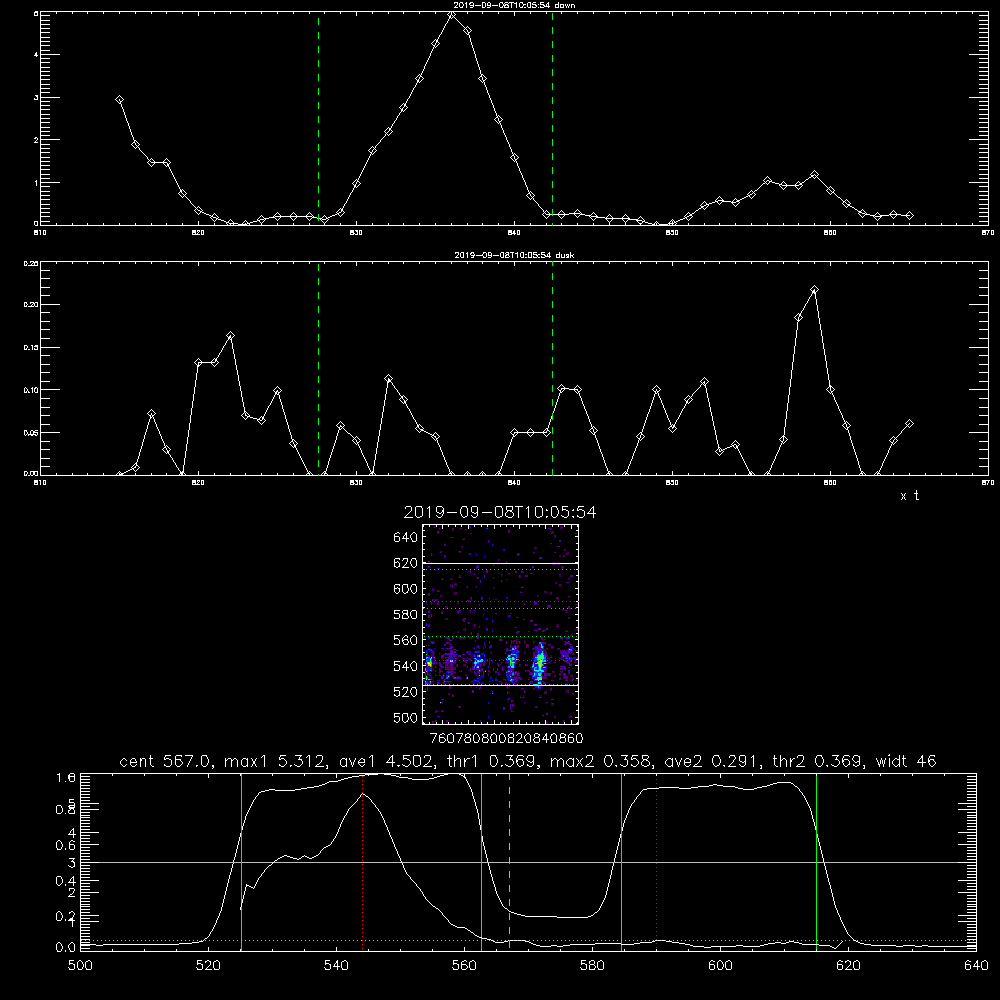Select the highest diamond marker on the dawn curve
The image size is (1000, 1000).
[452, 14]
